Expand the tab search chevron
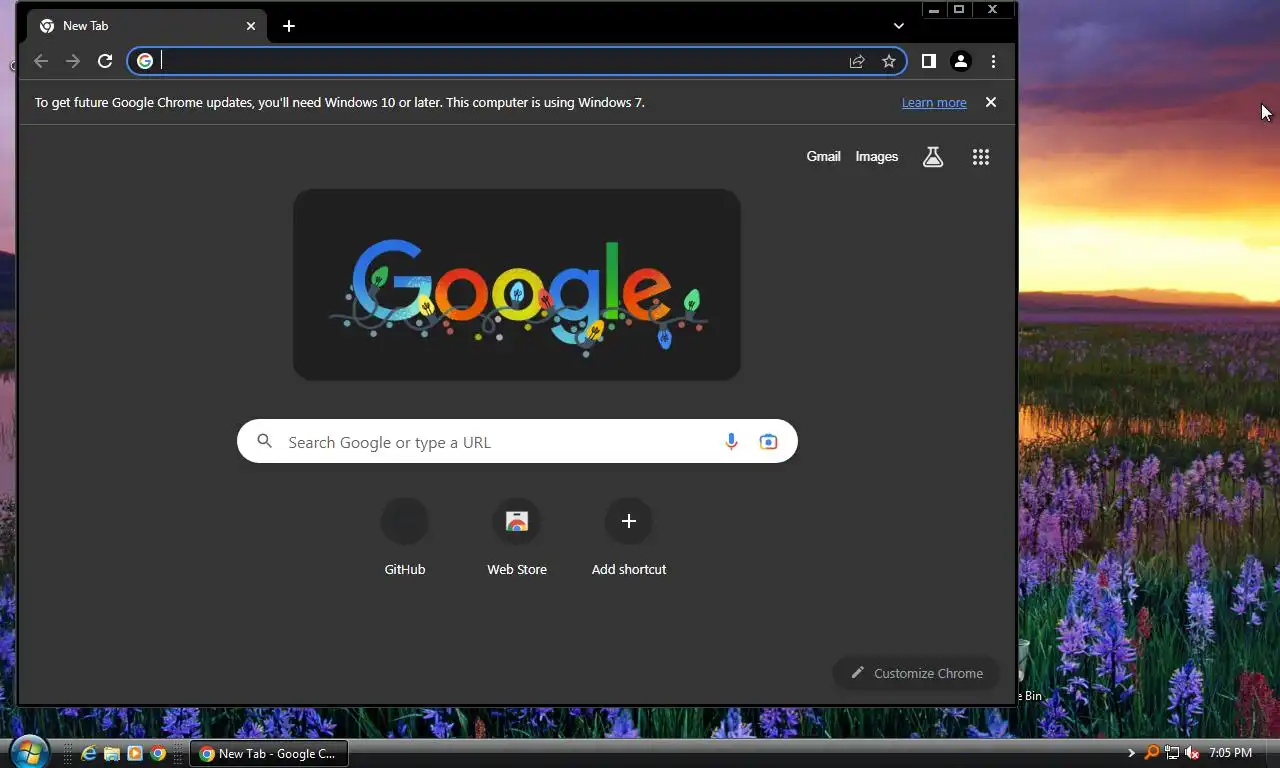 899,26
